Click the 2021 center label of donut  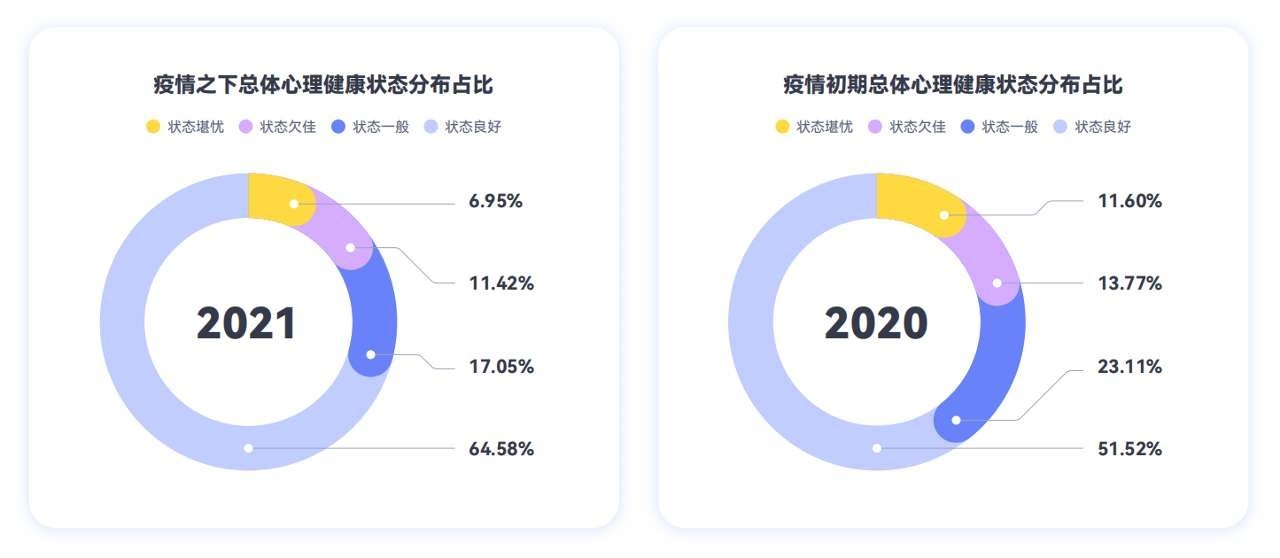coord(247,323)
